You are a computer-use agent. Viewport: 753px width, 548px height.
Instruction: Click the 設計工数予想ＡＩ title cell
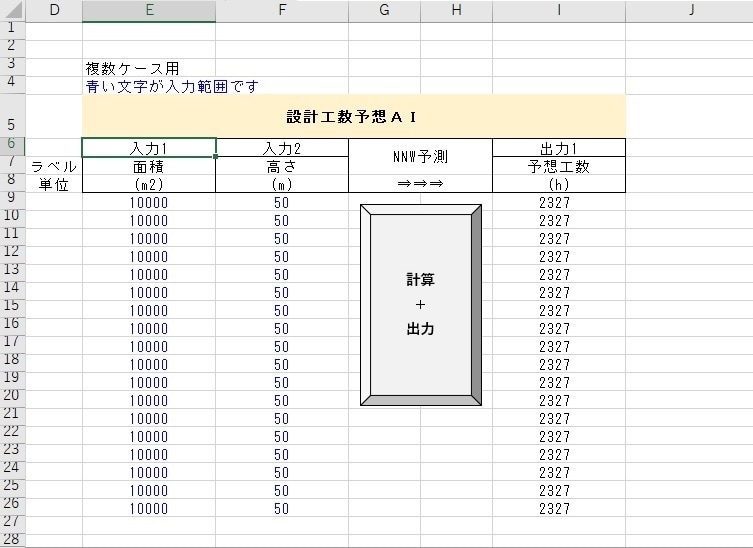[354, 116]
